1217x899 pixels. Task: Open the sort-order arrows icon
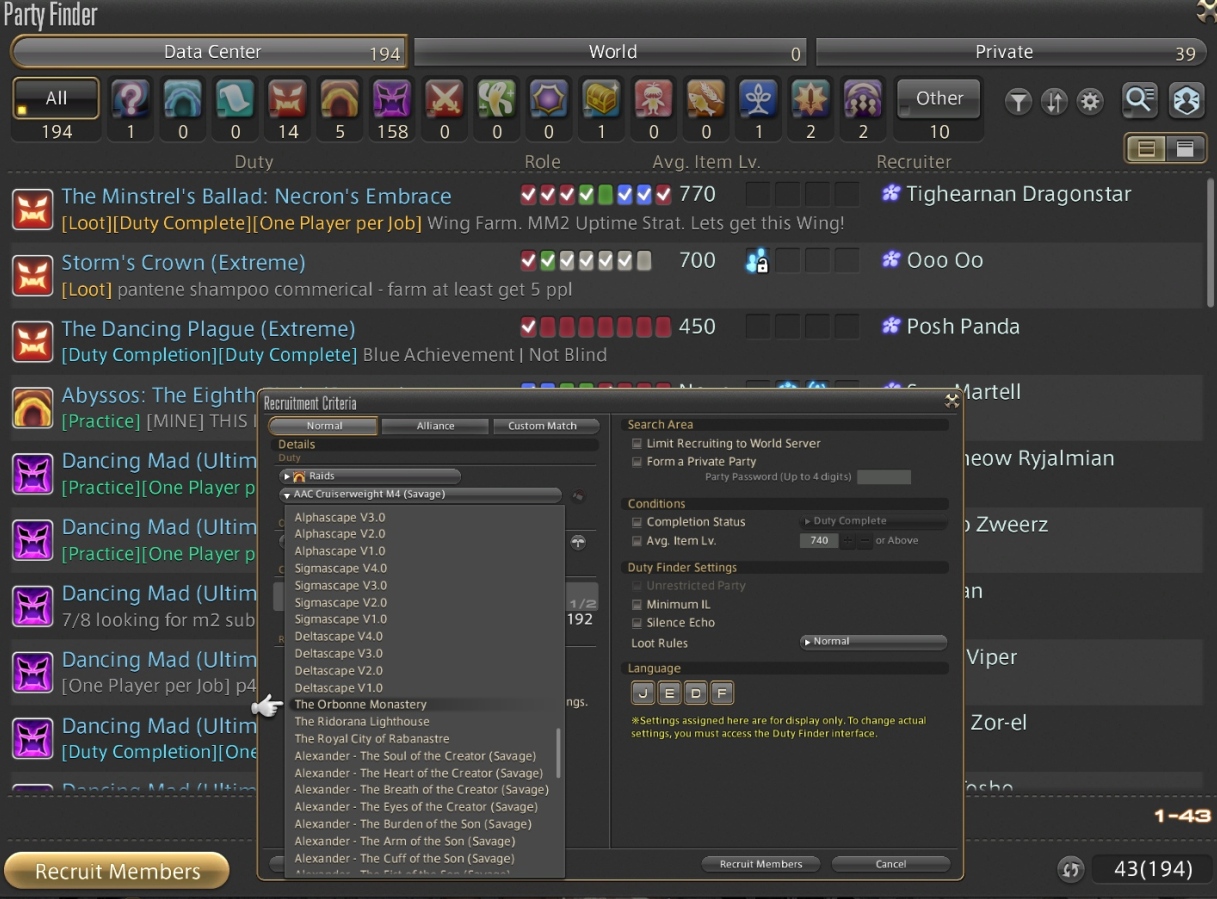tap(1054, 101)
